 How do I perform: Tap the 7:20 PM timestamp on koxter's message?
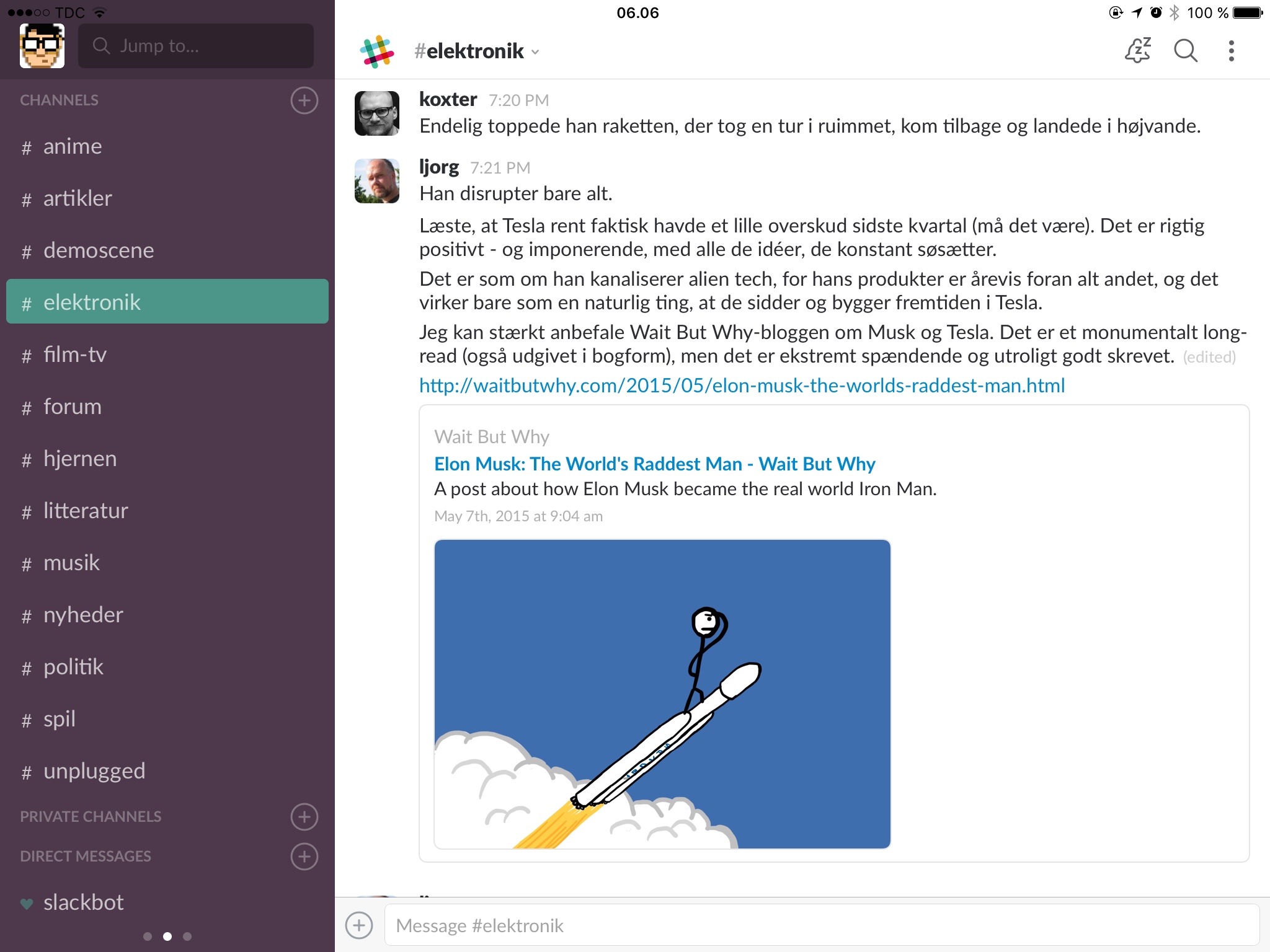518,100
